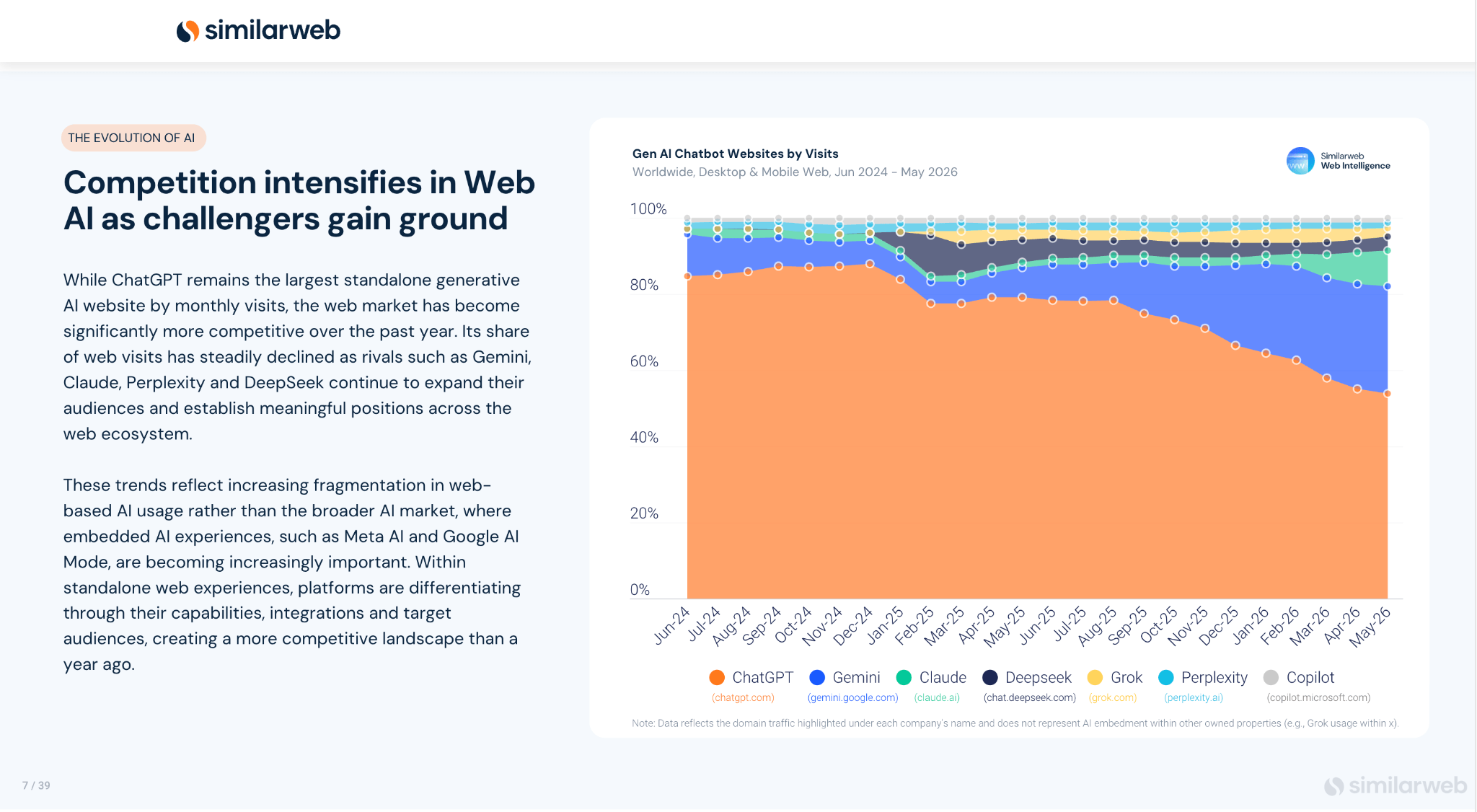Click the Grok yellow legend dot

1095,677
